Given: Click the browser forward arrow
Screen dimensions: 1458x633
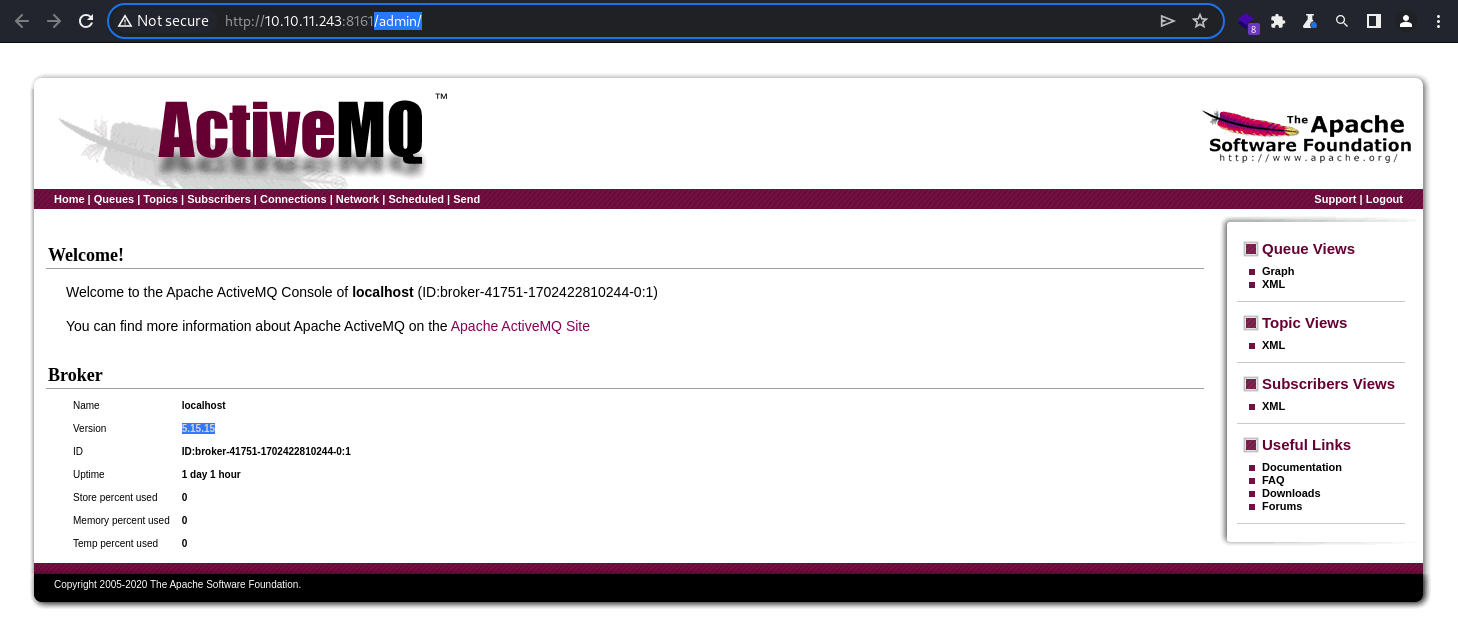Looking at the screenshot, I should [x=54, y=21].
